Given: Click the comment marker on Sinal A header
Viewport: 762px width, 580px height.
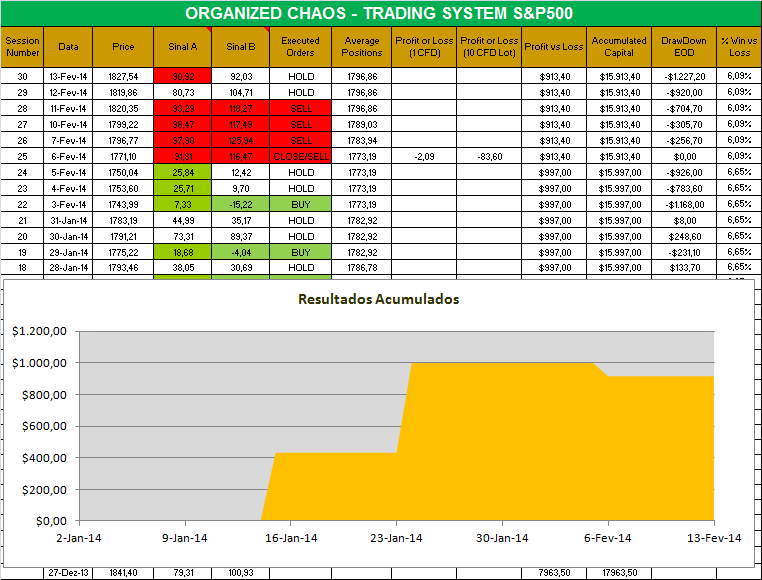Looking at the screenshot, I should [209, 30].
